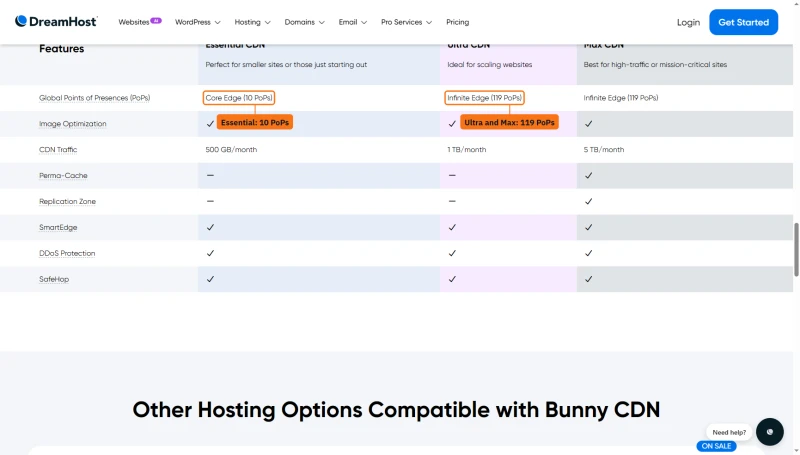Expand the Hosting dropdown menu

(252, 22)
